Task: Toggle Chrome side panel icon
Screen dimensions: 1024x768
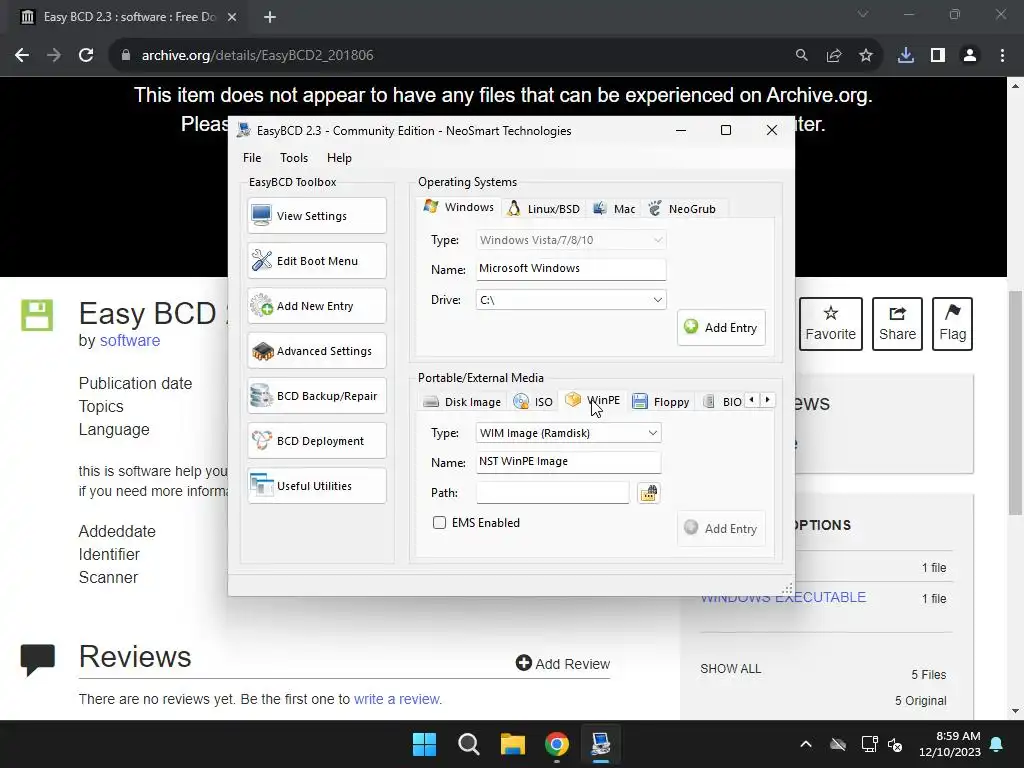Action: coord(938,56)
